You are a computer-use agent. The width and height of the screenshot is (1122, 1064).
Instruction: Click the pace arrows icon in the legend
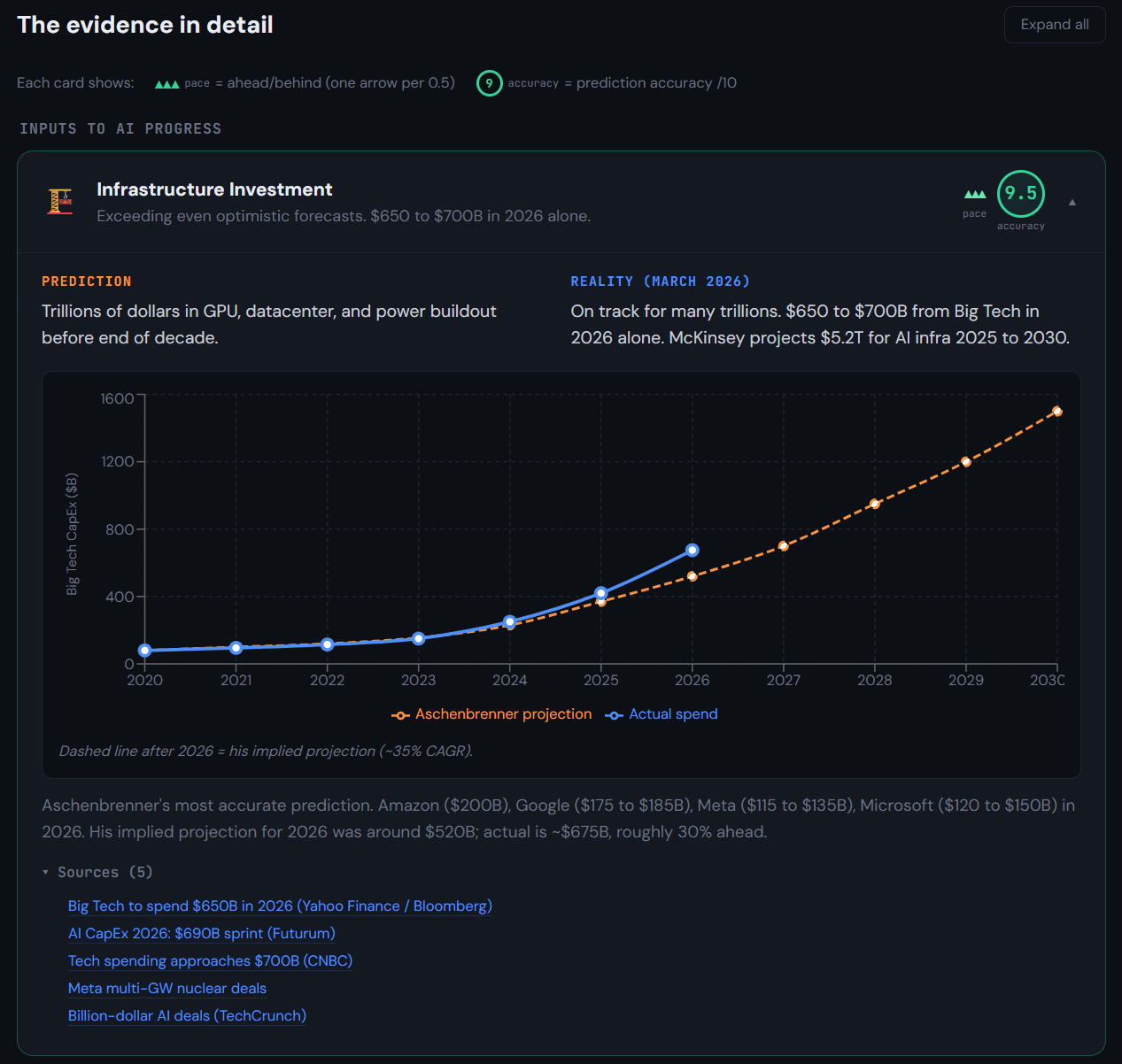(x=166, y=84)
